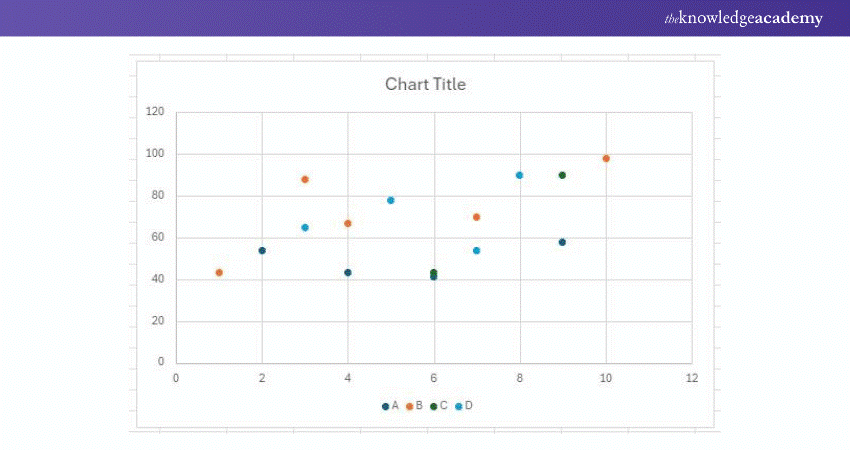Click the orange point above x-axis value 7

(x=476, y=217)
